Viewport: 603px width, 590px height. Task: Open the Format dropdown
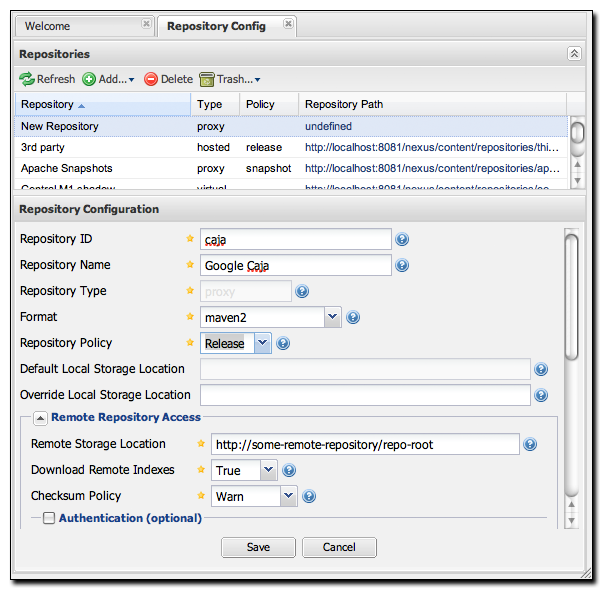pyautogui.click(x=333, y=317)
